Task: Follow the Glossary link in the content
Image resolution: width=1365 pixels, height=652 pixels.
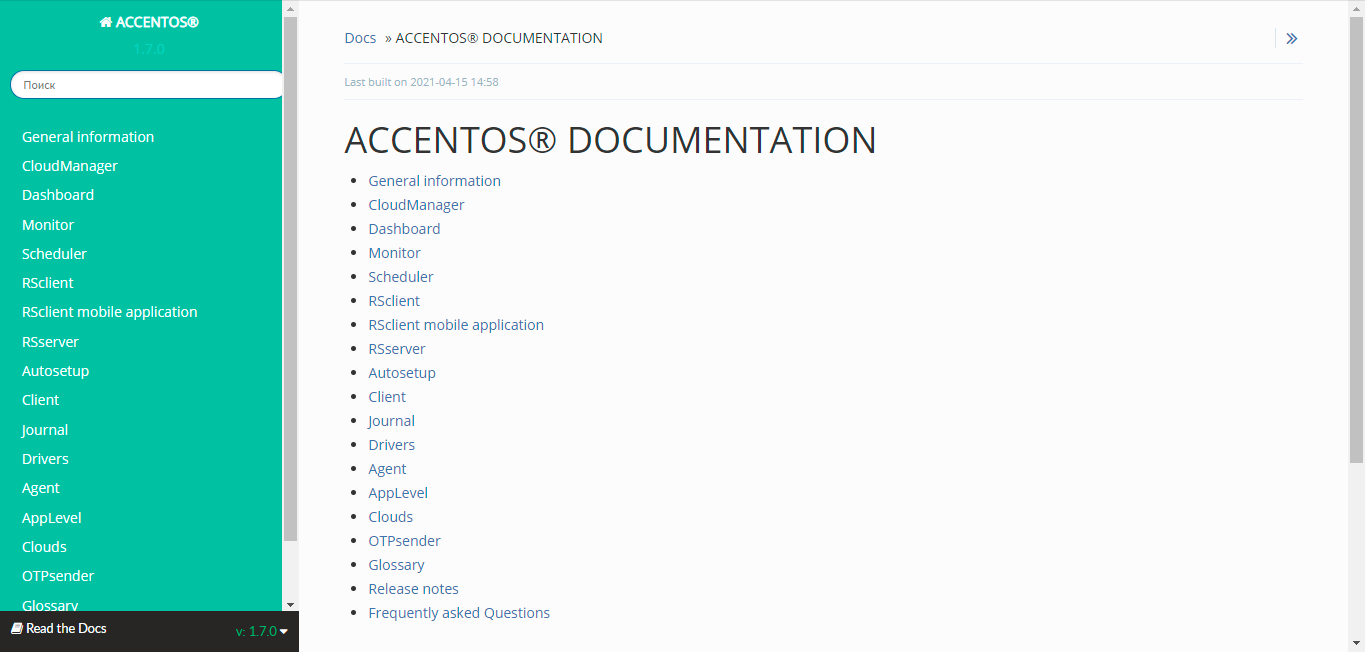Action: click(397, 565)
